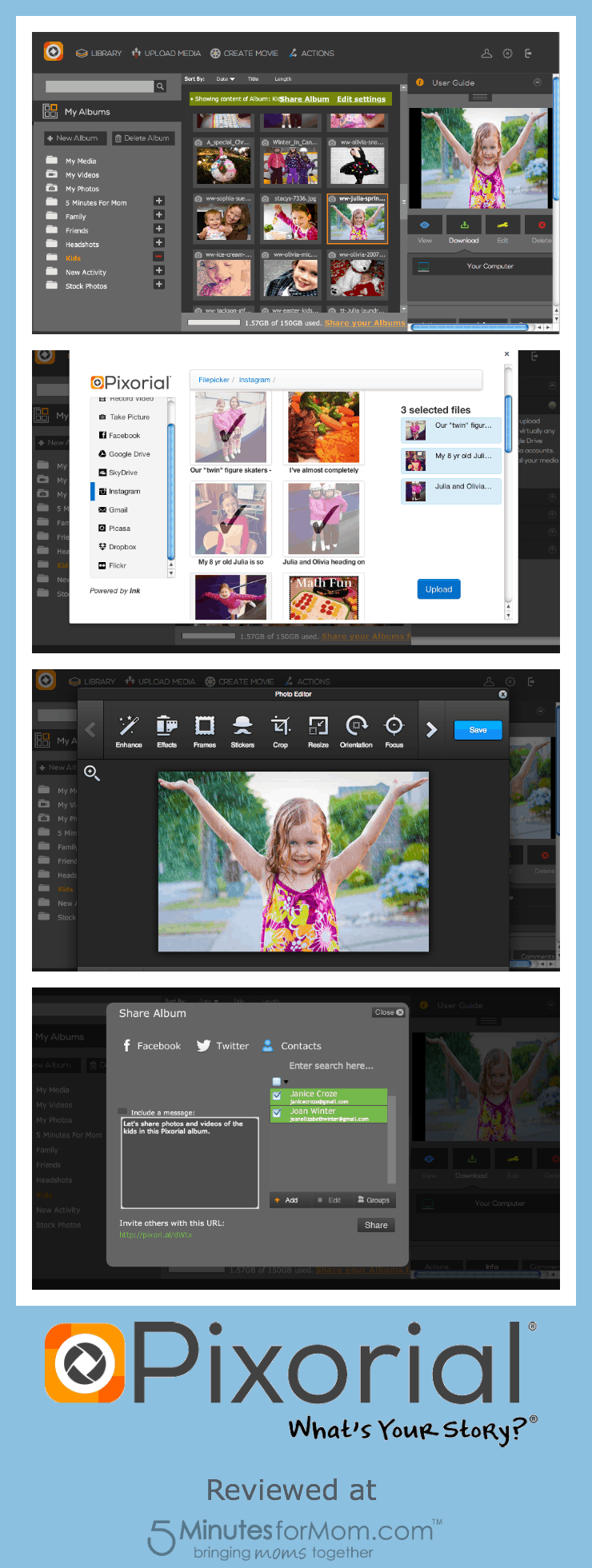
Task: Open Upload Media in the undimmed library header
Action: coord(166,54)
